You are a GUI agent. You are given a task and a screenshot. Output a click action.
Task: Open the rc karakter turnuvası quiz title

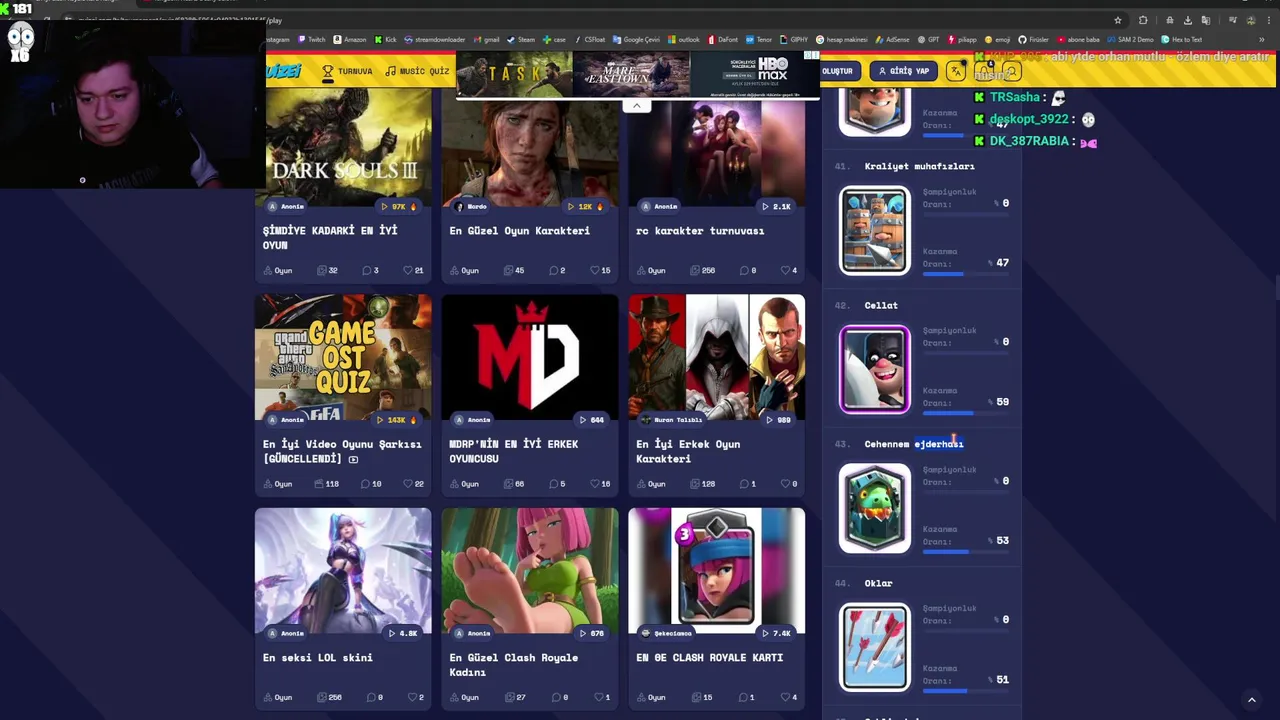click(x=700, y=230)
